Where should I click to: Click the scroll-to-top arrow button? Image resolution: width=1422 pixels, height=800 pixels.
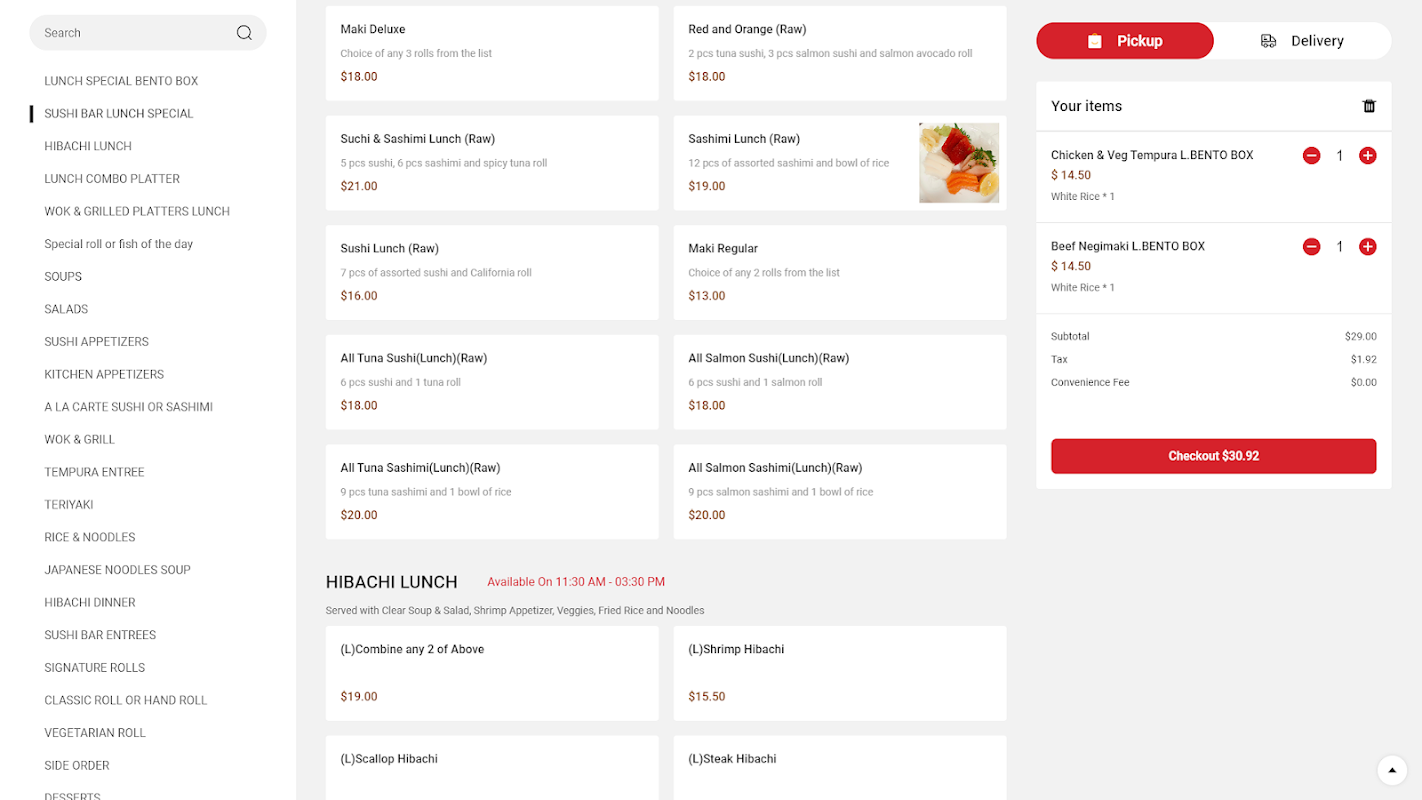coord(1391,770)
